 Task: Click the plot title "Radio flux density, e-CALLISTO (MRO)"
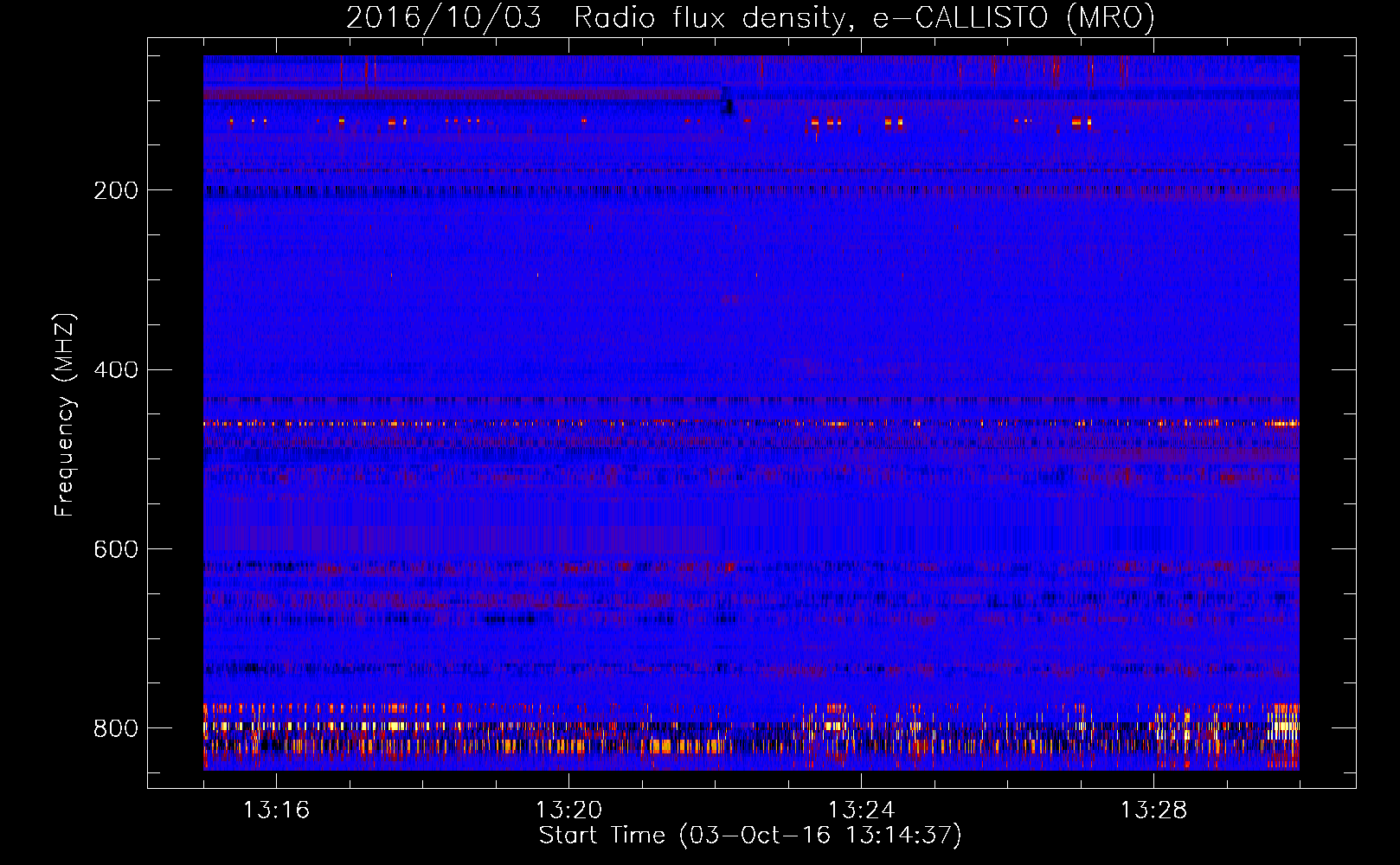864,17
